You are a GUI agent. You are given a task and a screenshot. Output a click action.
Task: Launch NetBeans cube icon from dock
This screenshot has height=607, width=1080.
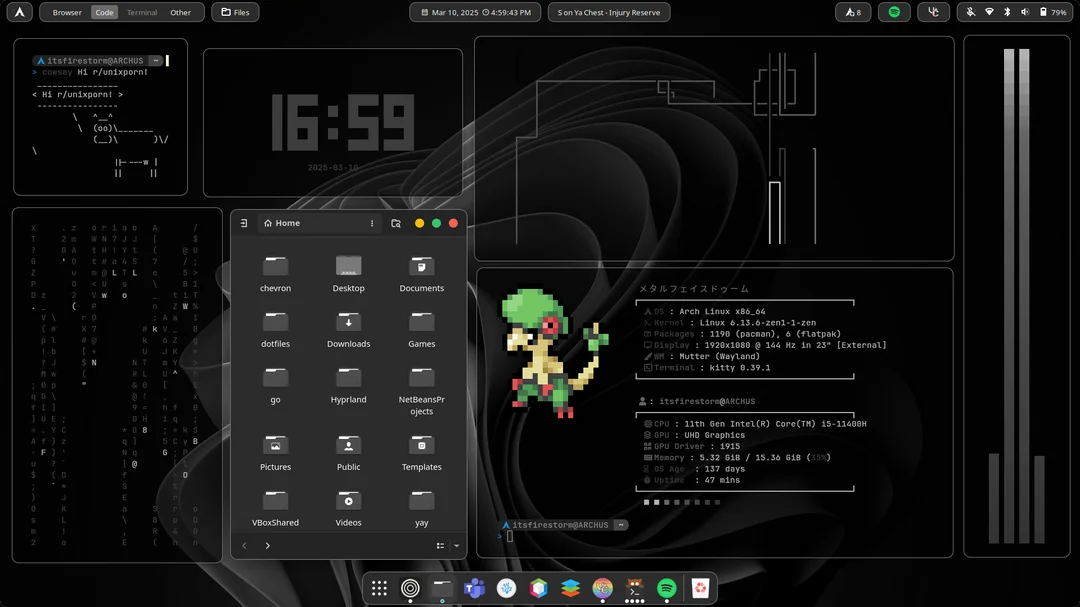click(539, 588)
